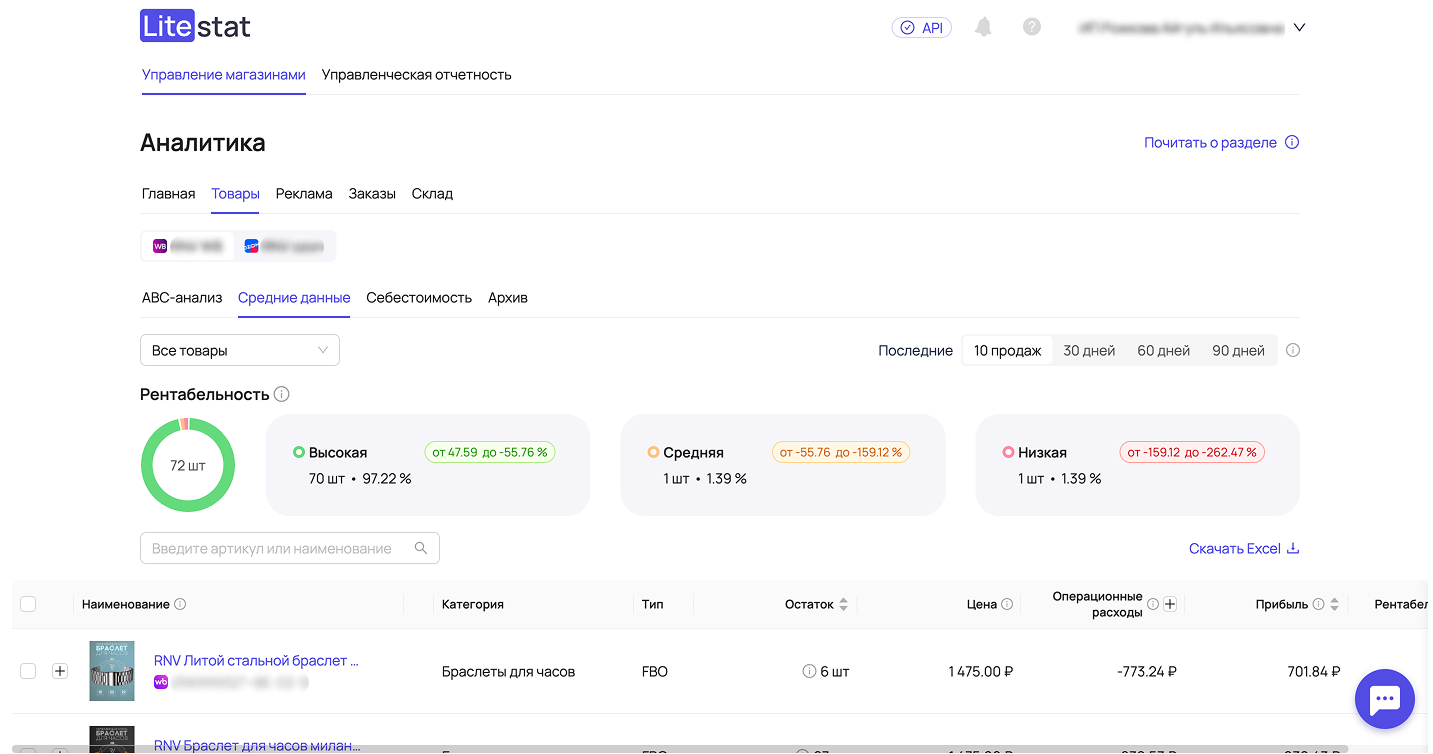Open the help question mark icon
This screenshot has height=754, width=1433.
pos(1032,27)
